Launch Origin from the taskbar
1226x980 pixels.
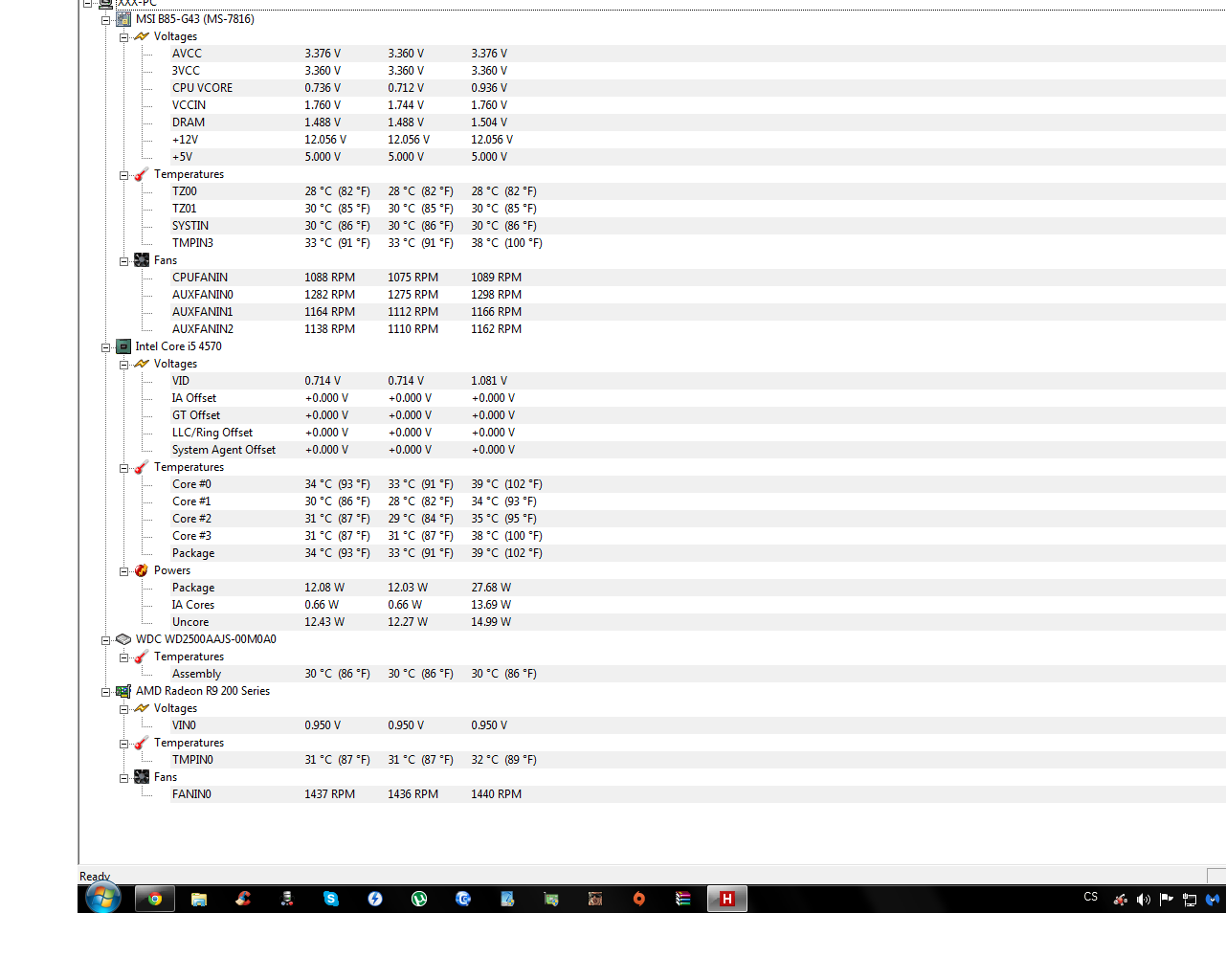[639, 899]
